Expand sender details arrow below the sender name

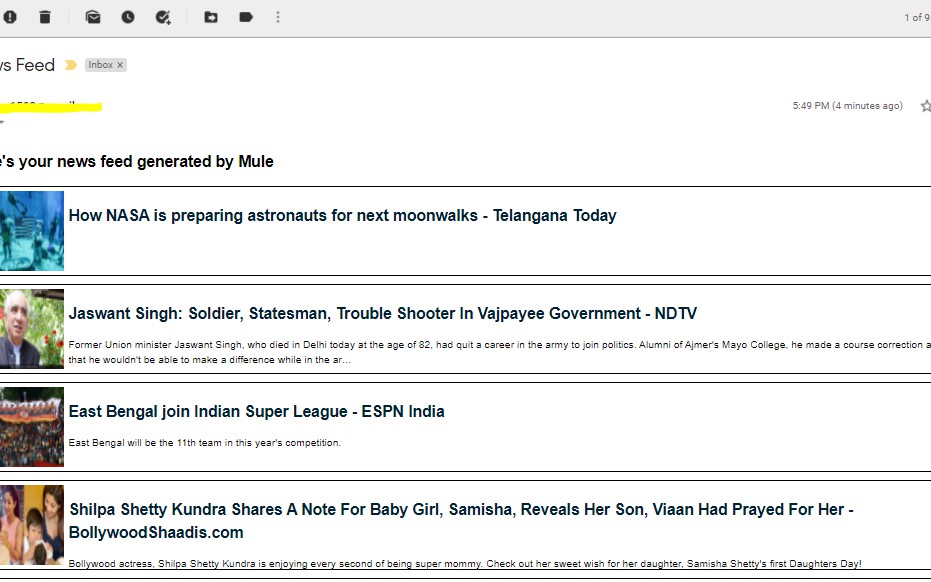[1, 122]
